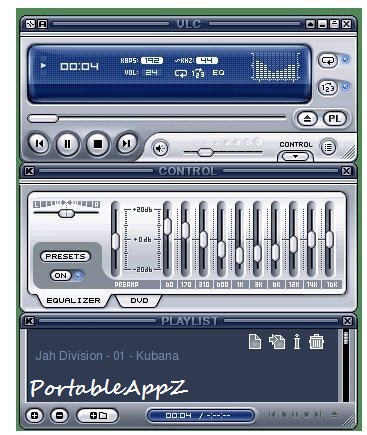Screen dimensions: 367x435
Task: Click the top-left VLC titlebar menu icon
Action: pos(30,24)
